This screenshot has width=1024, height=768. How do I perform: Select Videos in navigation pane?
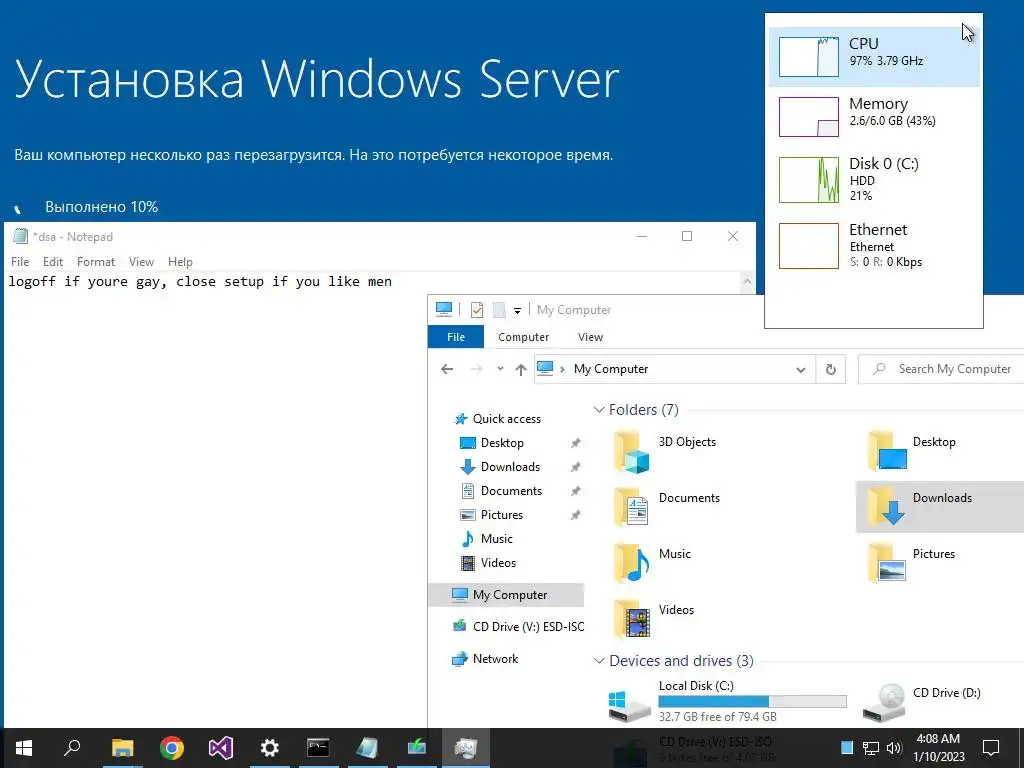pos(498,563)
